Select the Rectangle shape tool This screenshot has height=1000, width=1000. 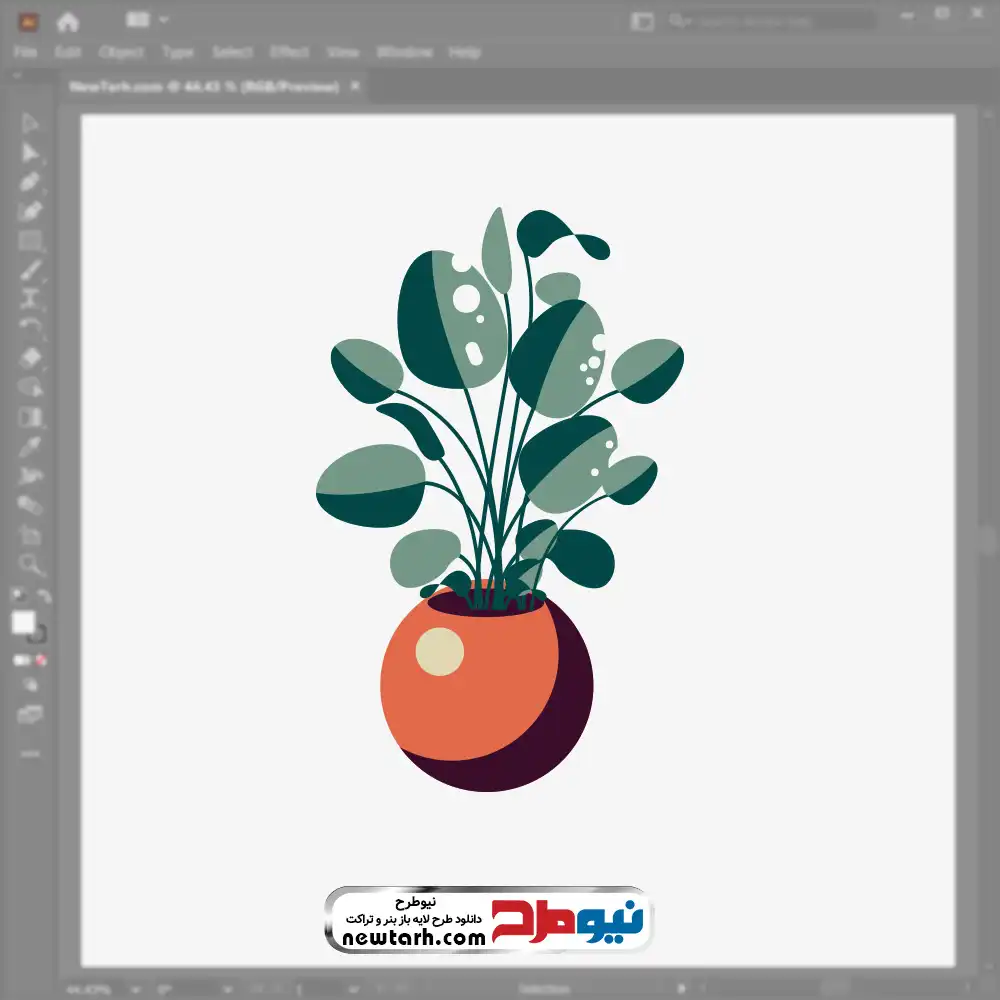(x=30, y=241)
